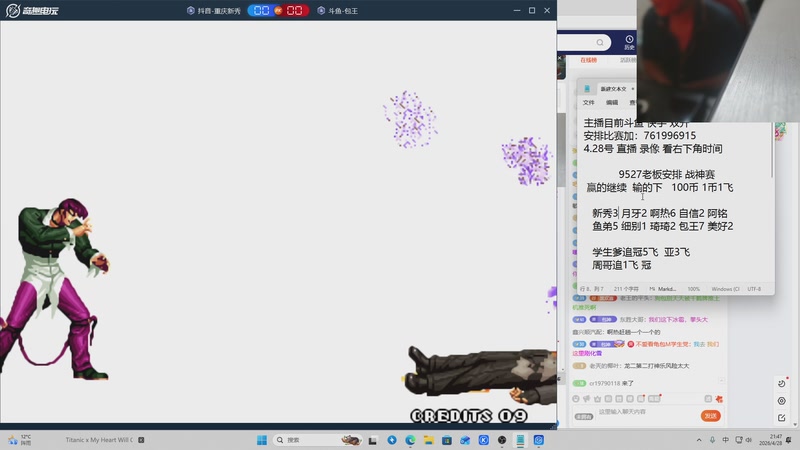Screen dimensions: 800x450
Task: Click the line 学生爹追冠5飞 亚3飞 in Notepad
Action: coord(641,252)
